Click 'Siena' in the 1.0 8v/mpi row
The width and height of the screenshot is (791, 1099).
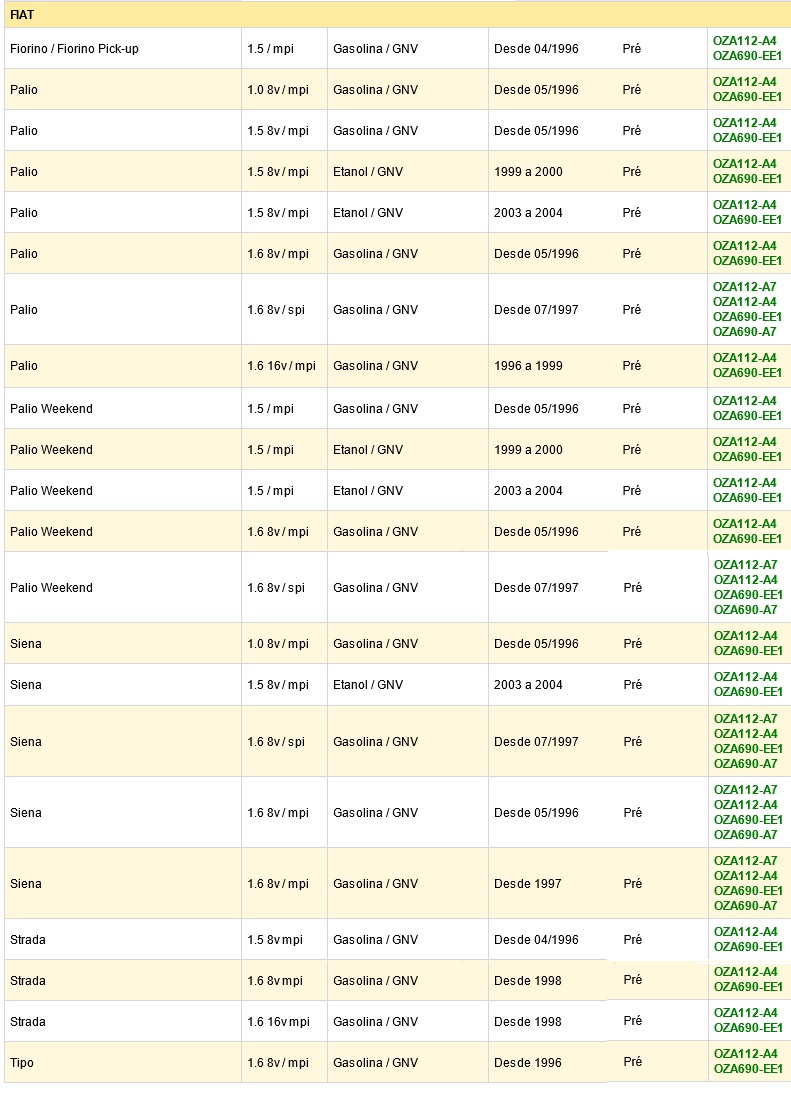26,644
